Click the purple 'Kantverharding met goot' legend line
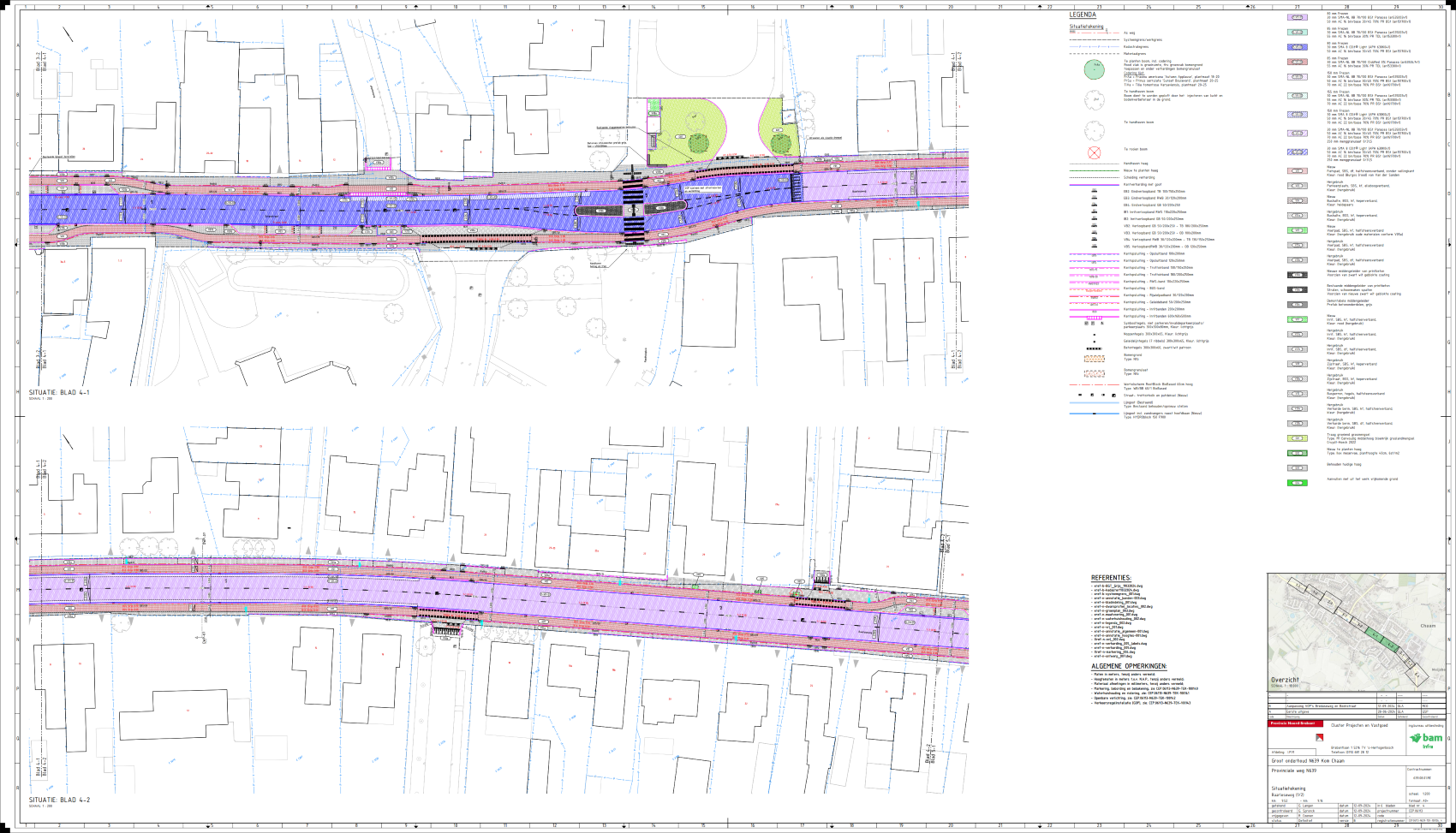This screenshot has width=1456, height=833. (1094, 184)
